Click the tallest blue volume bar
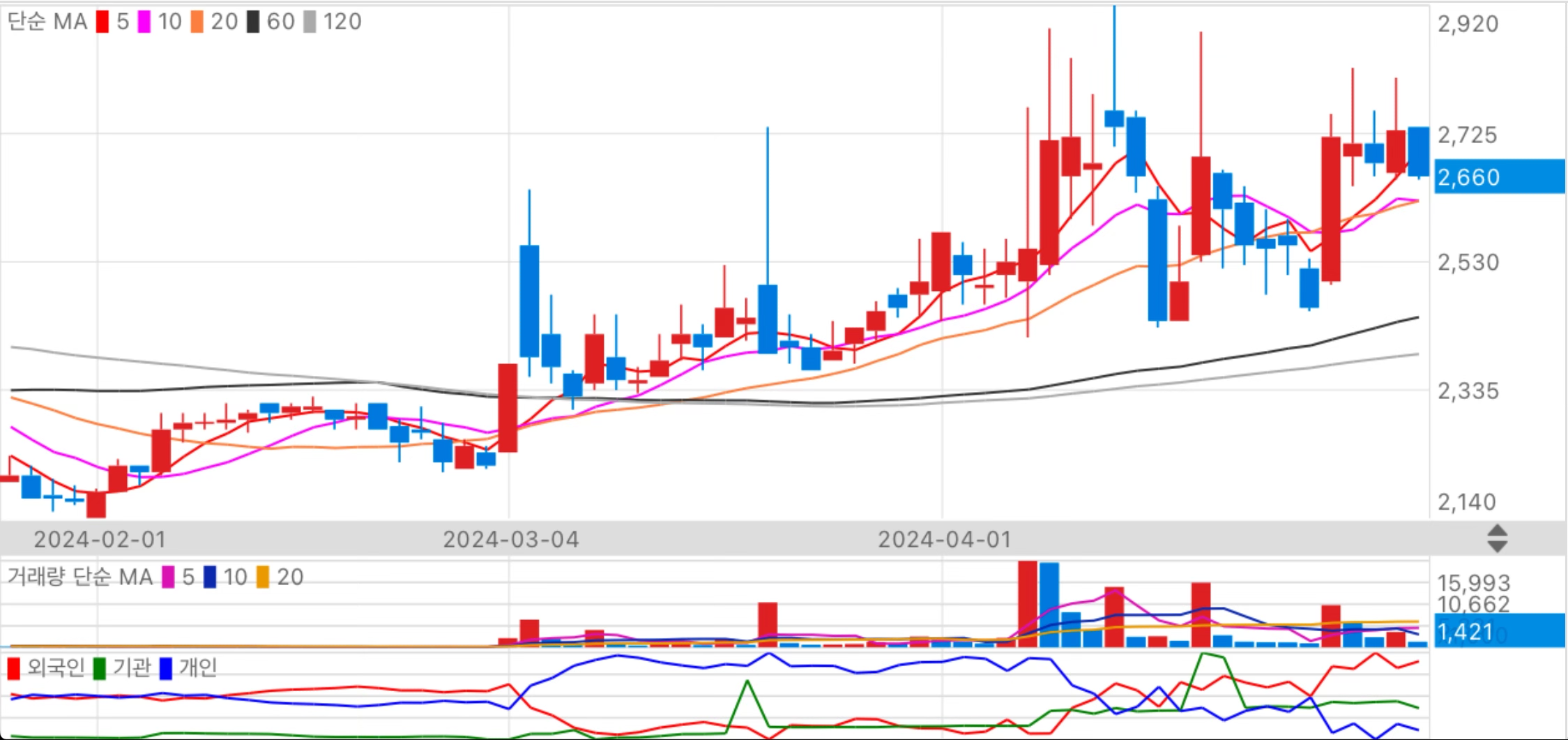 (x=1049, y=605)
